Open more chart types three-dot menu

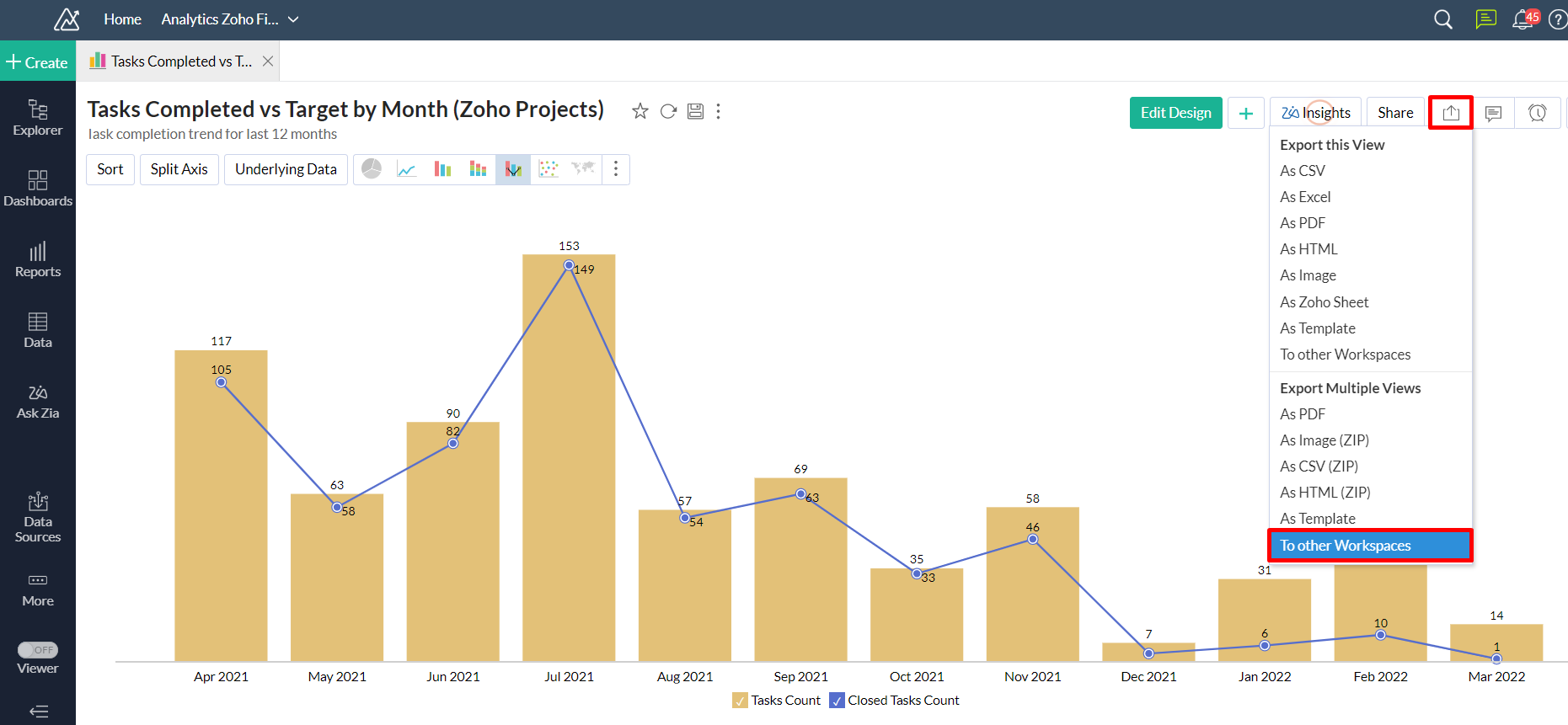point(616,169)
